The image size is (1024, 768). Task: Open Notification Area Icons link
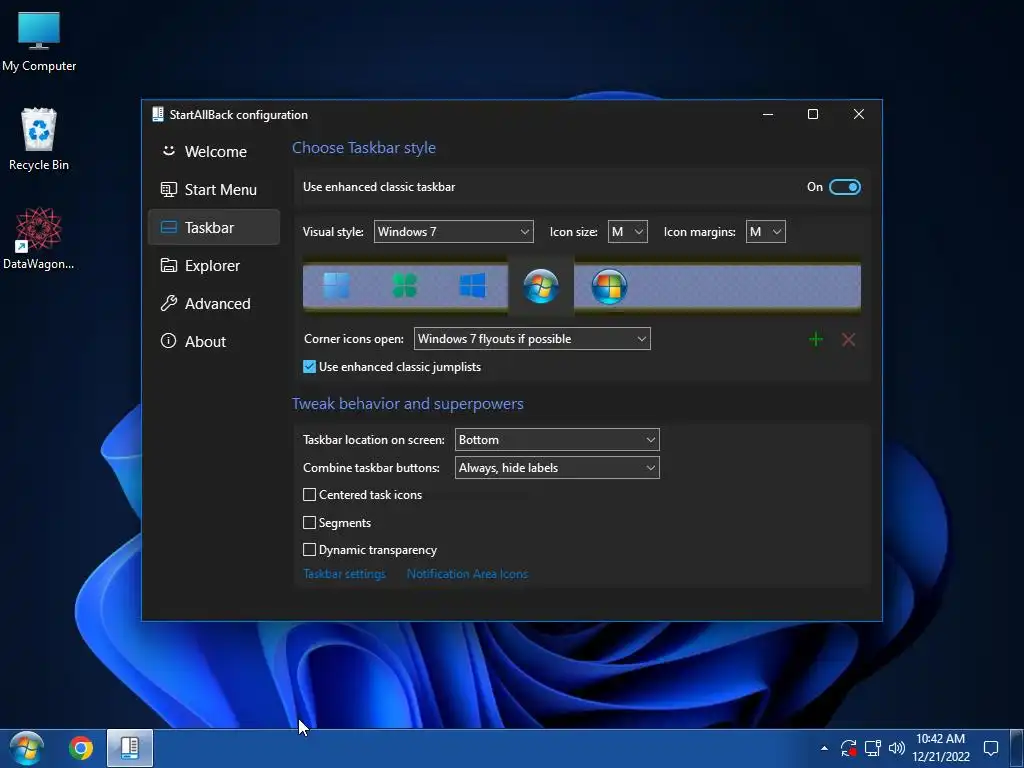point(467,573)
